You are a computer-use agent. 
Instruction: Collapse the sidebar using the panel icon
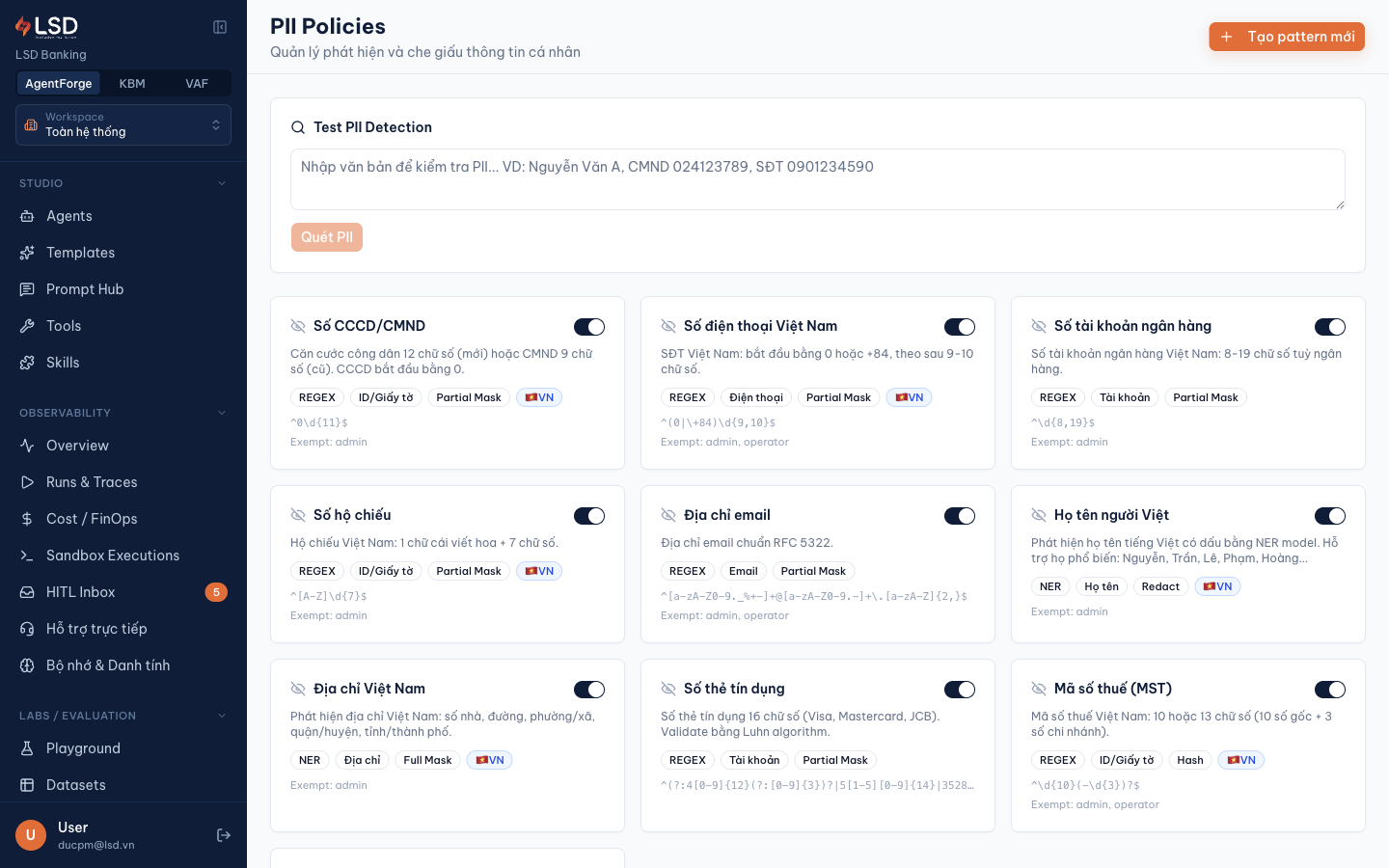click(x=220, y=27)
